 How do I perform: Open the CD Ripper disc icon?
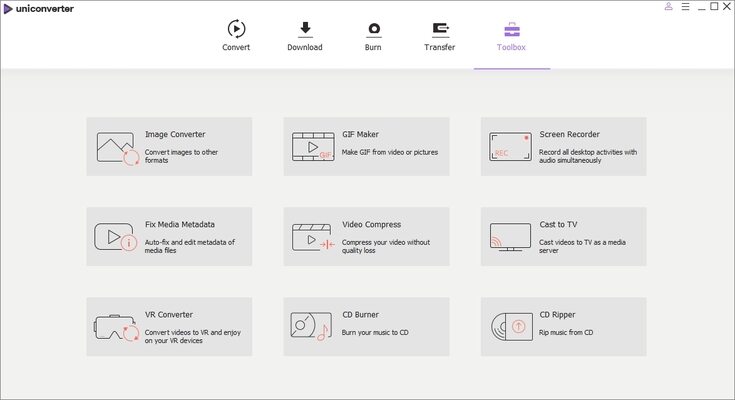coord(511,327)
